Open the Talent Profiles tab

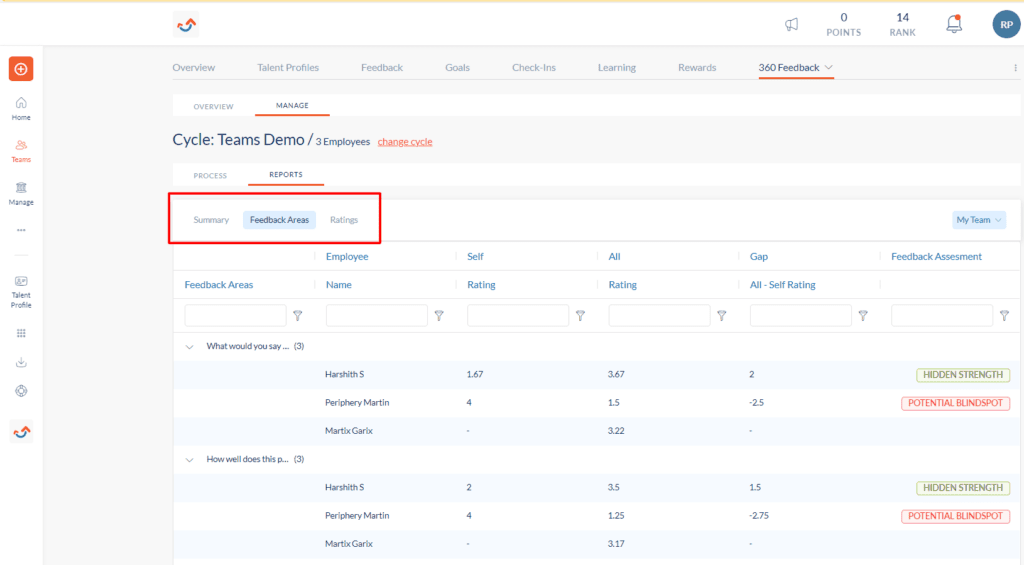pos(288,67)
